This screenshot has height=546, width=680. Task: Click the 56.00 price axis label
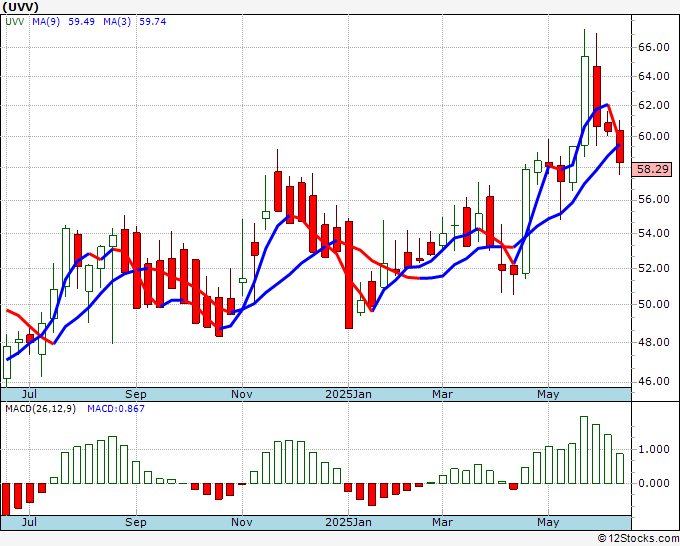point(653,199)
